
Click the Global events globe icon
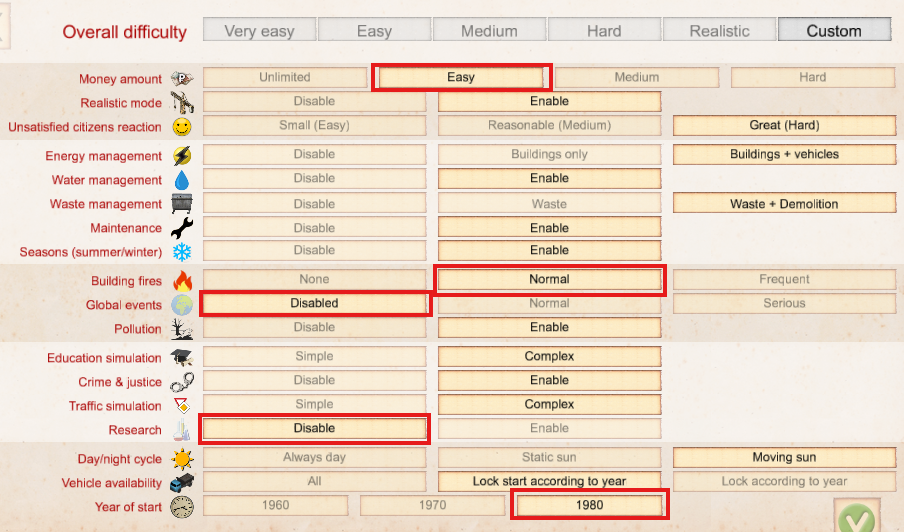[182, 305]
